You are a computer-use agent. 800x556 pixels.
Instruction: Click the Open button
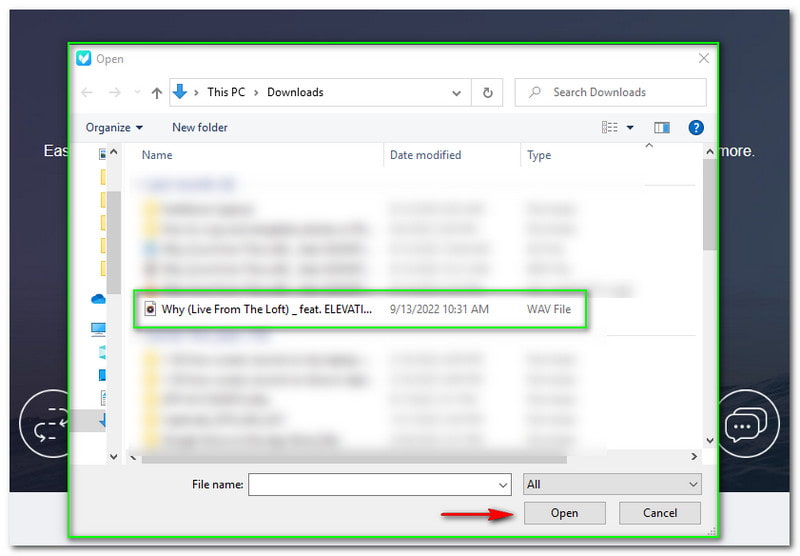[x=564, y=513]
